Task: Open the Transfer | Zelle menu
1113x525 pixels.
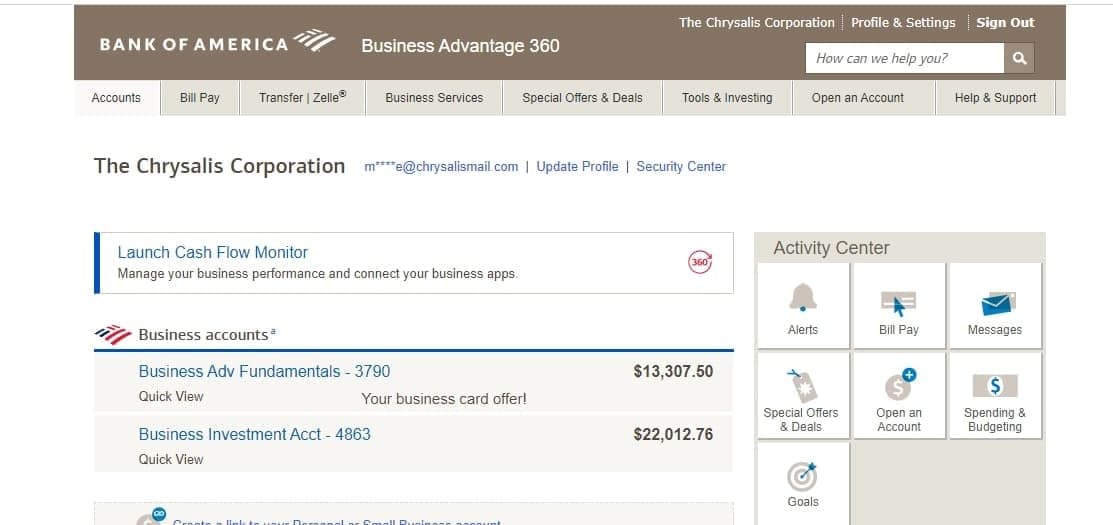Action: click(302, 98)
